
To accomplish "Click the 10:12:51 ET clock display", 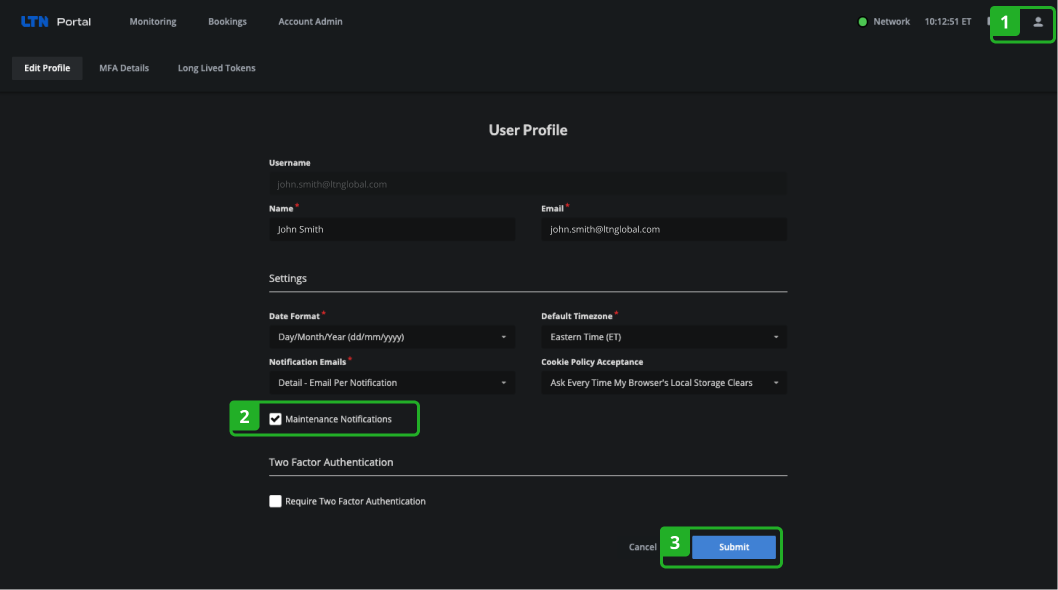I will (948, 22).
